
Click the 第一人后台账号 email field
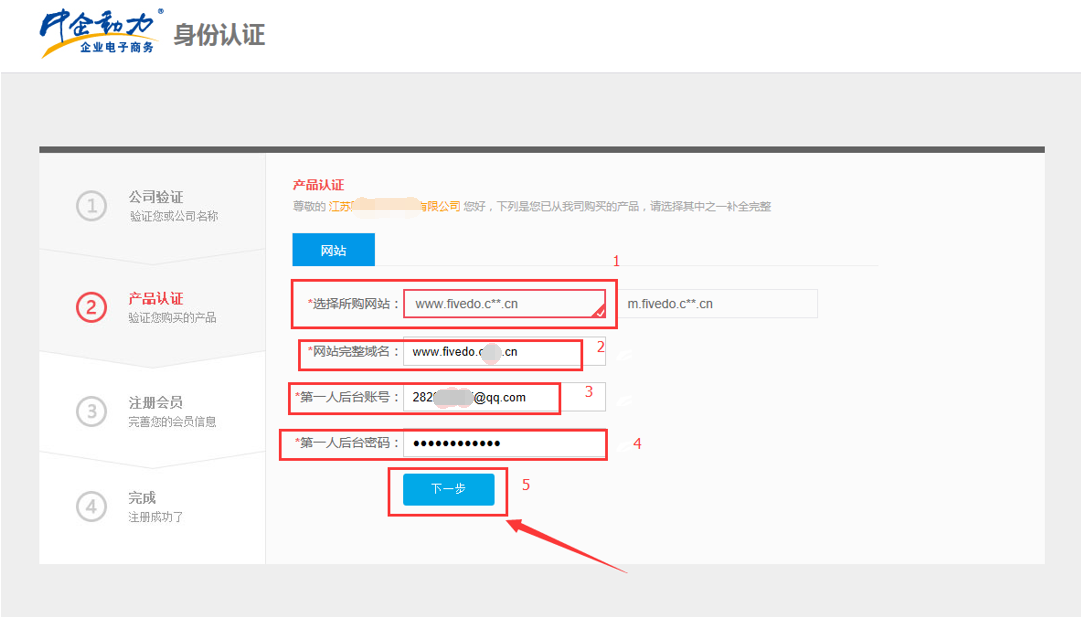(x=504, y=397)
